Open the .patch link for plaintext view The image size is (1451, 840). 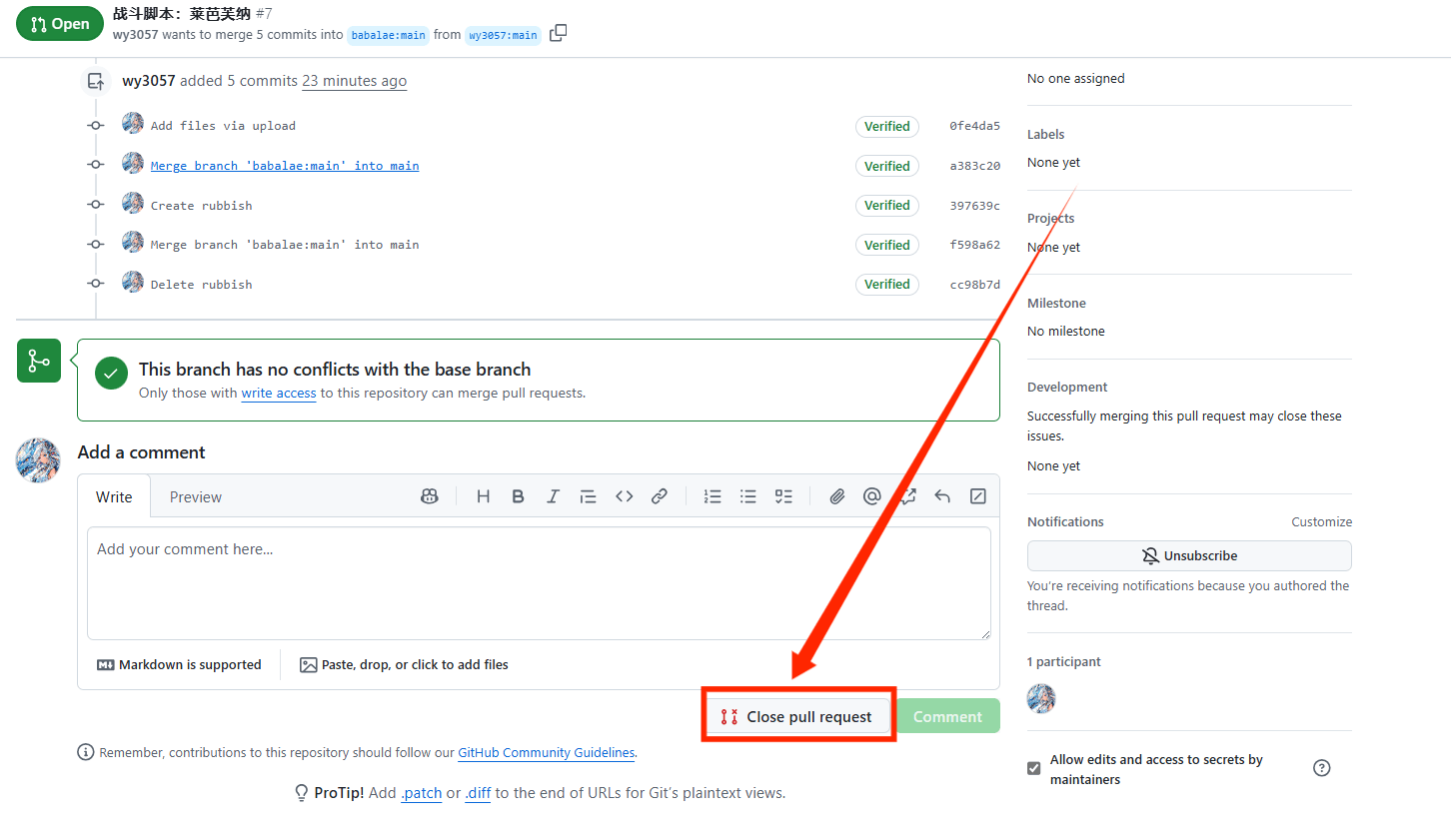pos(421,792)
